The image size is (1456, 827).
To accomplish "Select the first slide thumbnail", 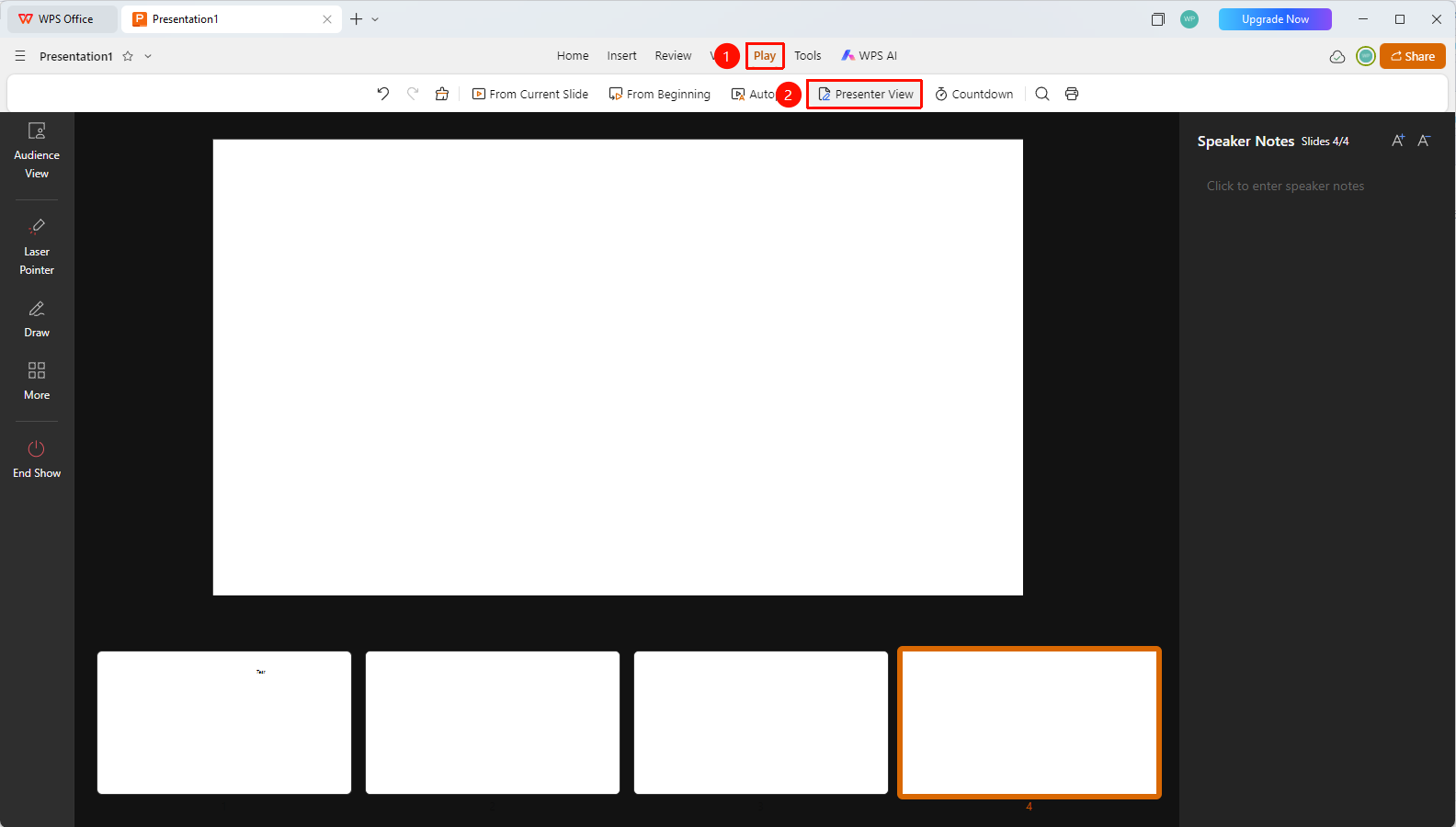I will pyautogui.click(x=224, y=722).
